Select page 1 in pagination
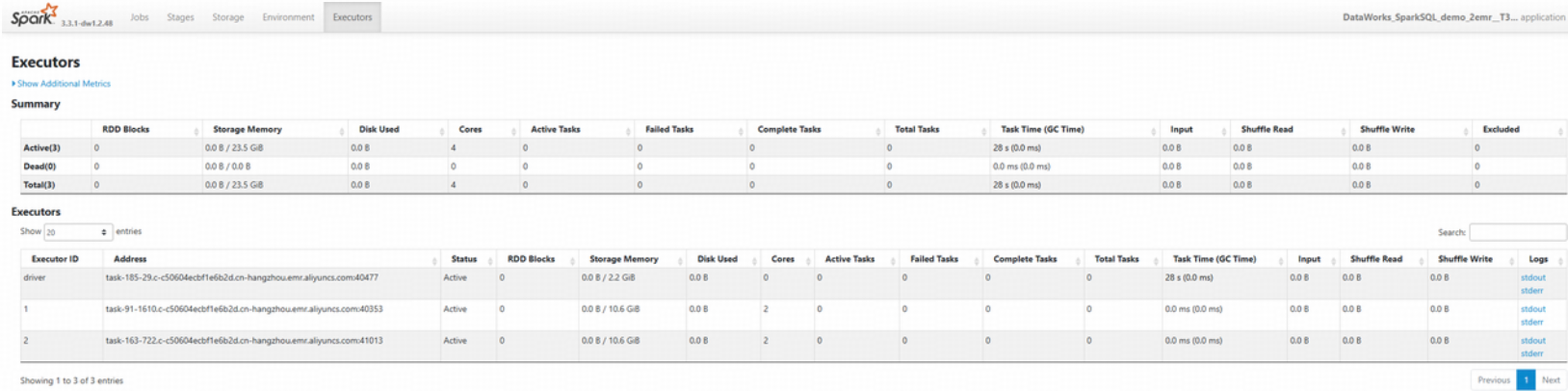The image size is (1568, 391). 1526,380
